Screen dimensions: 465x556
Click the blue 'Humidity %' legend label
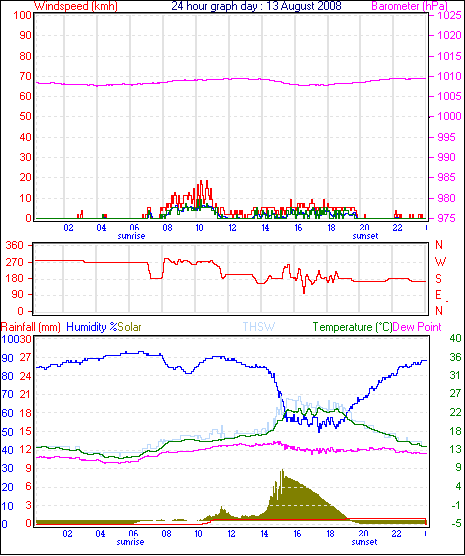92,327
